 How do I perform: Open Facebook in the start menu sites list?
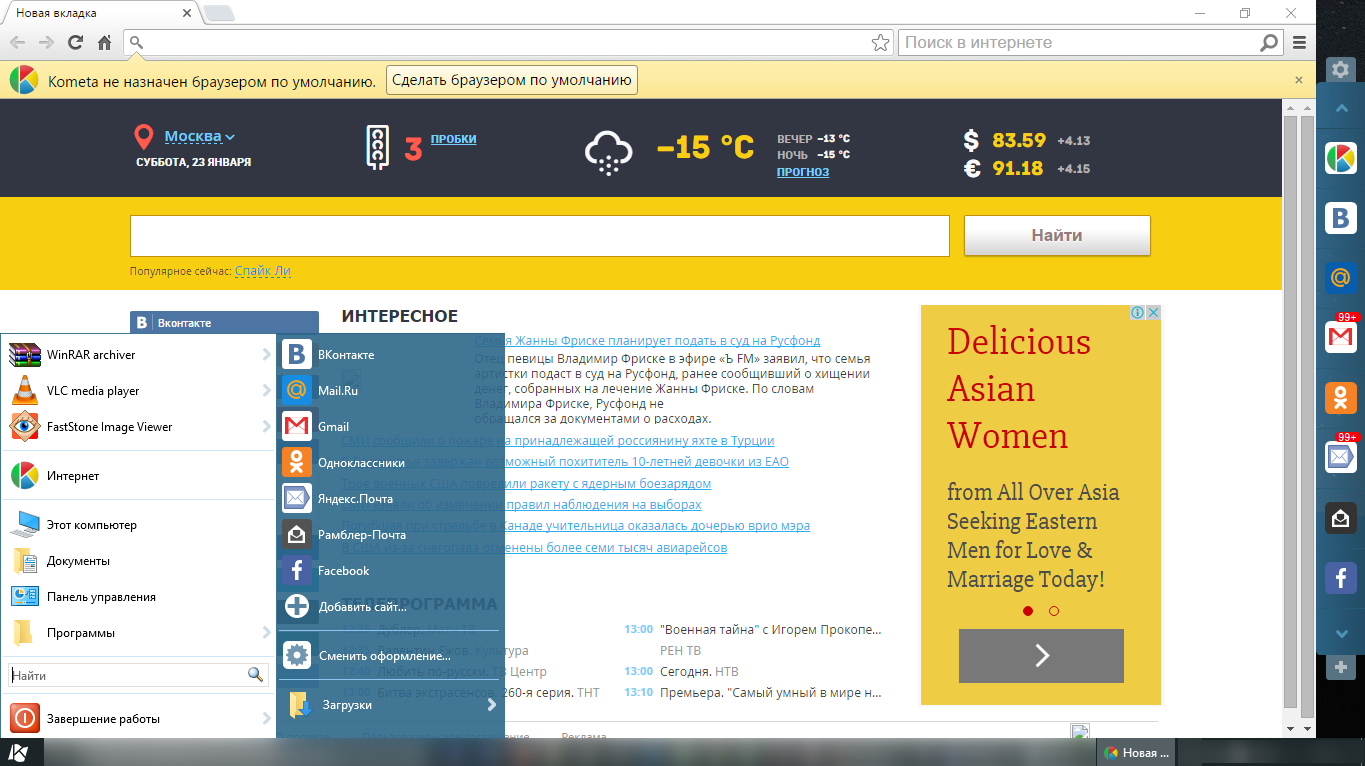tap(390, 571)
